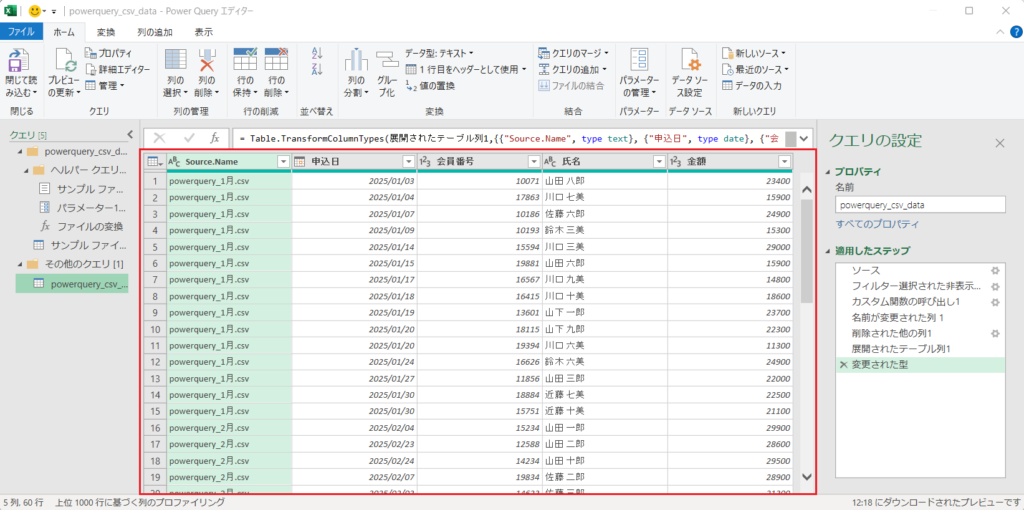
Task: Open 申込日 column filter dropdown
Action: (x=408, y=161)
